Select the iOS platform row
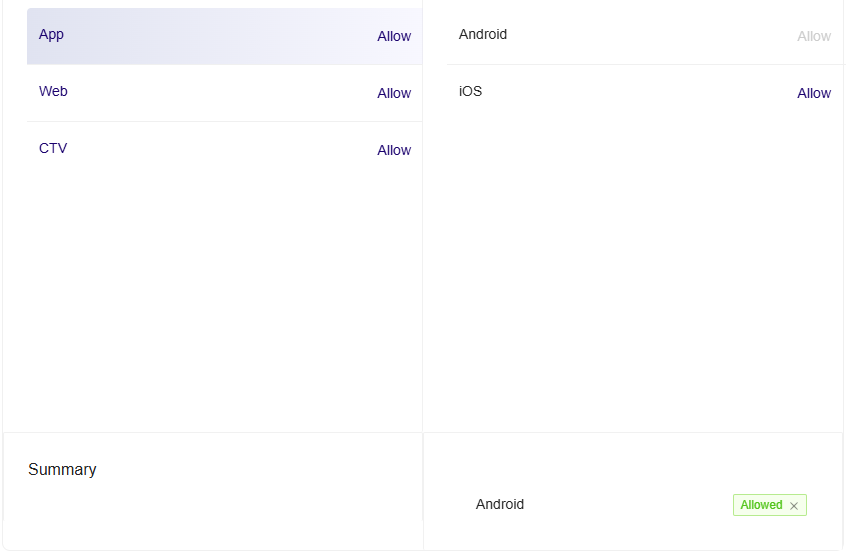Screen dimensions: 846x555 [645, 93]
